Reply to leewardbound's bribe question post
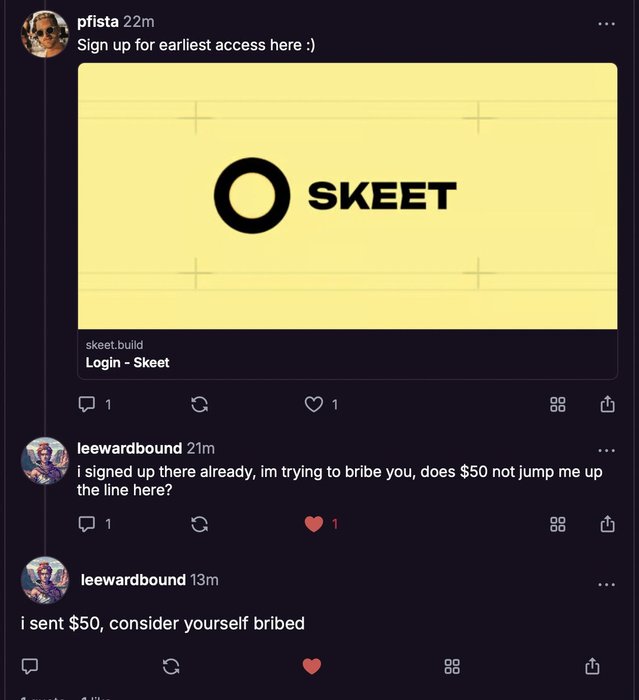This screenshot has width=639, height=700. tap(87, 523)
